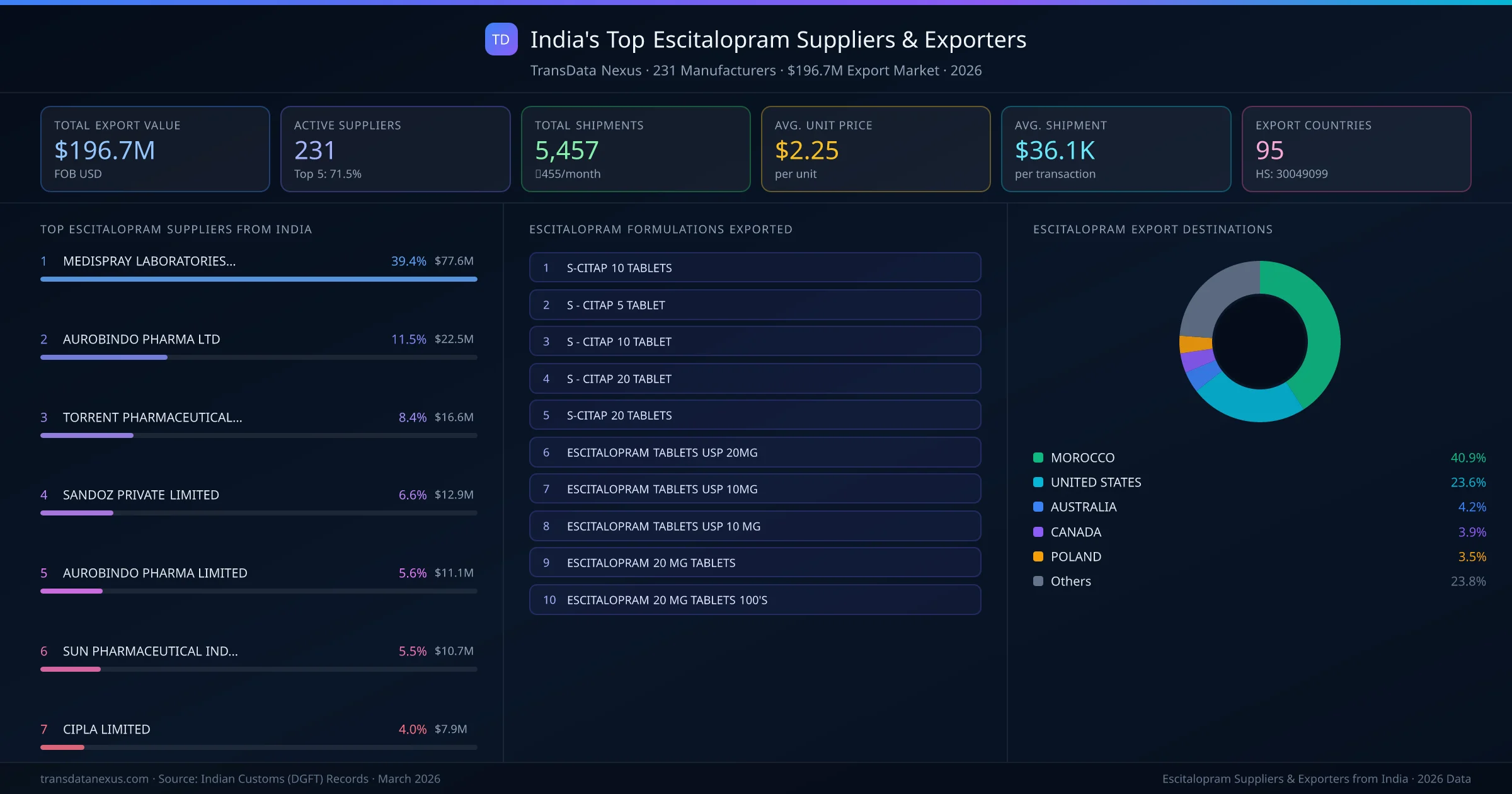The image size is (1512, 794).
Task: Click the AVG. UNIT PRICE card
Action: (876, 149)
